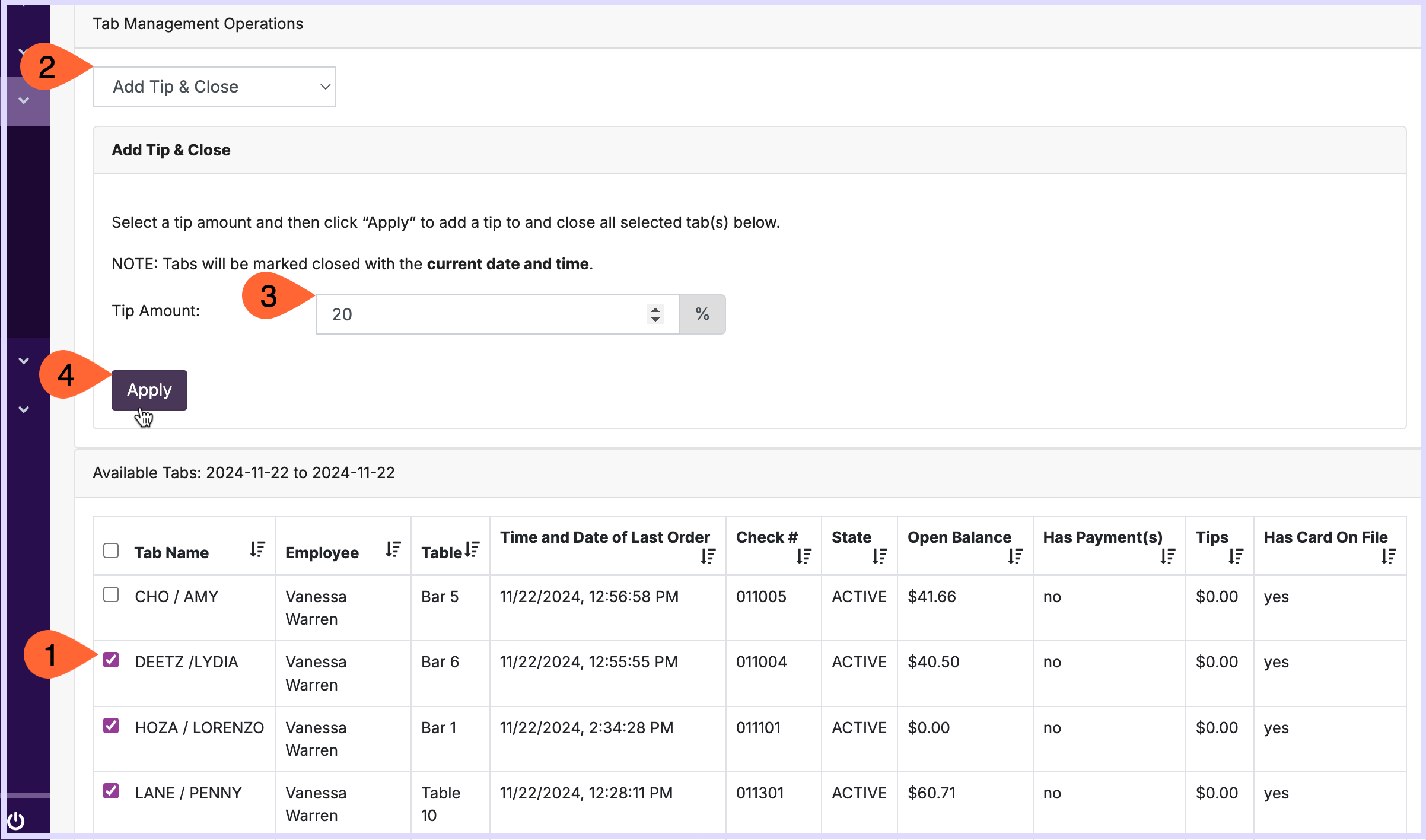Image resolution: width=1426 pixels, height=840 pixels.
Task: Click the $40.50 open balance
Action: click(x=934, y=662)
